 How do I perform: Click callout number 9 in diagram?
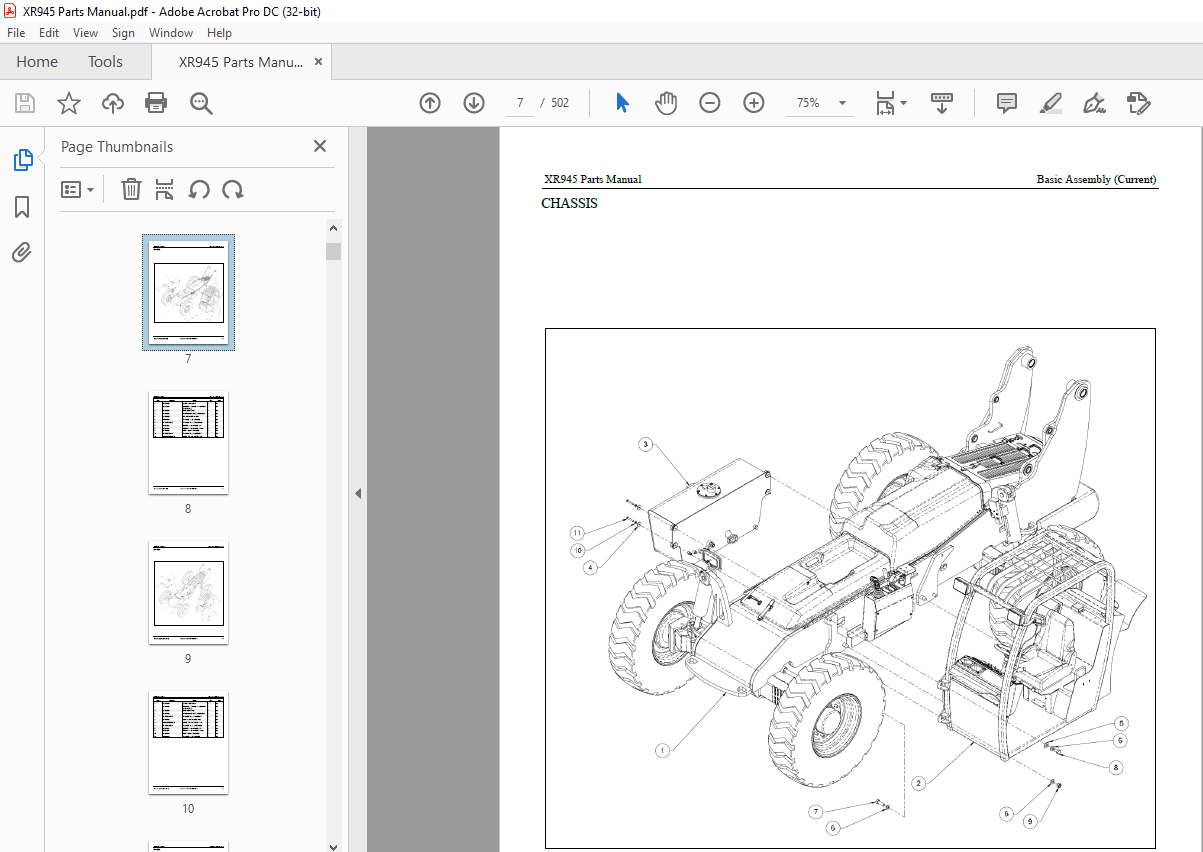point(1031,821)
